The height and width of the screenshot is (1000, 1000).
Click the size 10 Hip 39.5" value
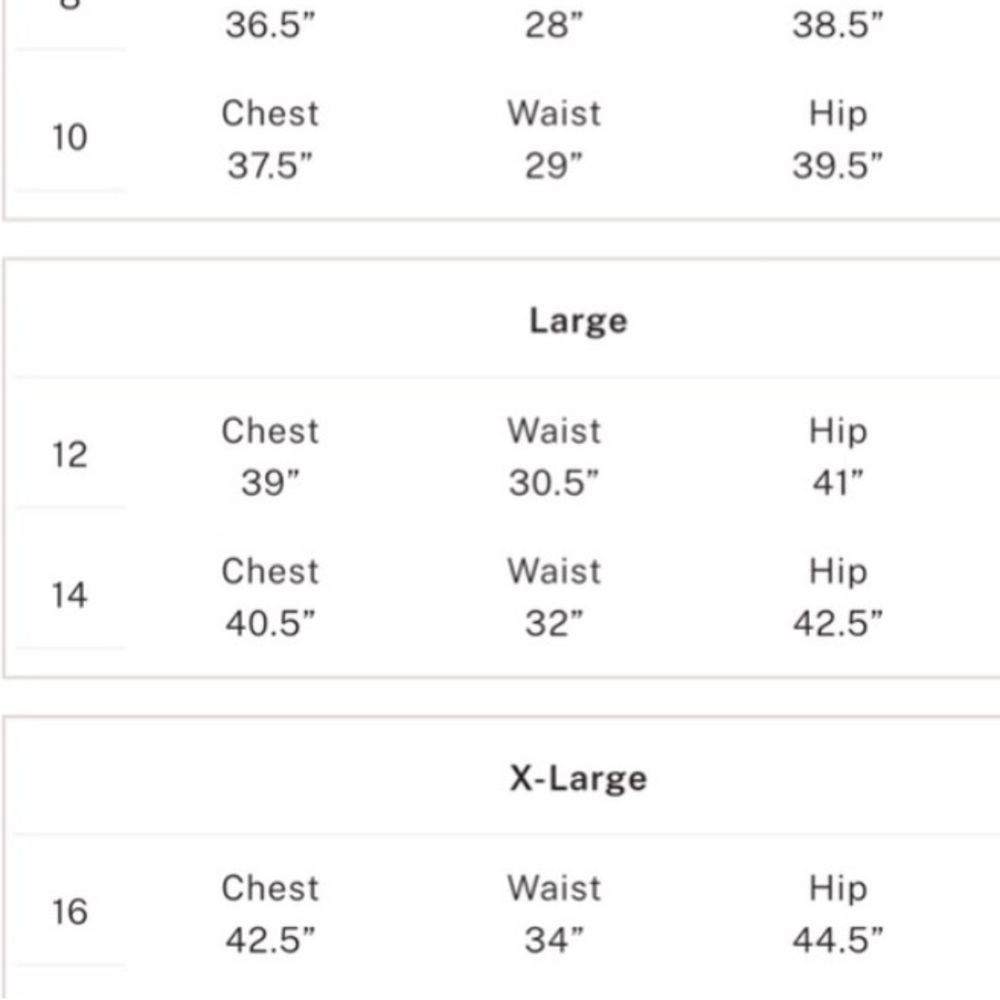pos(837,166)
